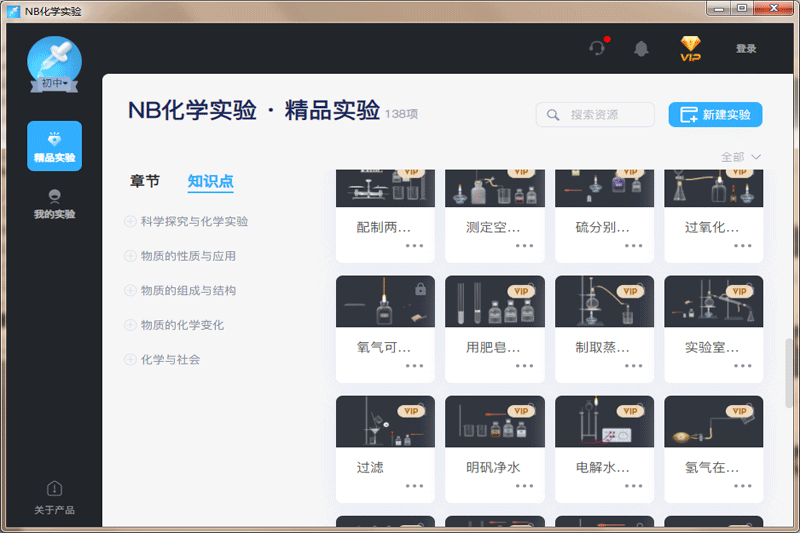Open the 配制两… experiment thumbnail
The height and width of the screenshot is (533, 800).
(x=385, y=188)
